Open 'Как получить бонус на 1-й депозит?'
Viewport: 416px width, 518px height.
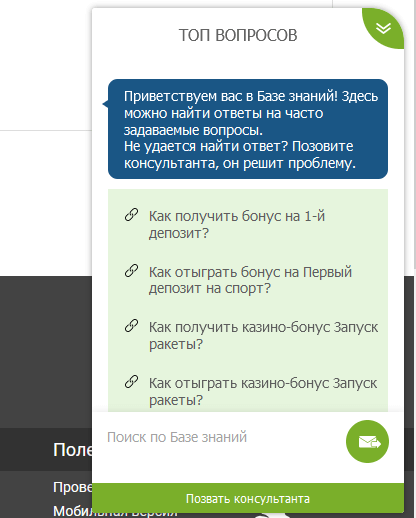[237, 224]
